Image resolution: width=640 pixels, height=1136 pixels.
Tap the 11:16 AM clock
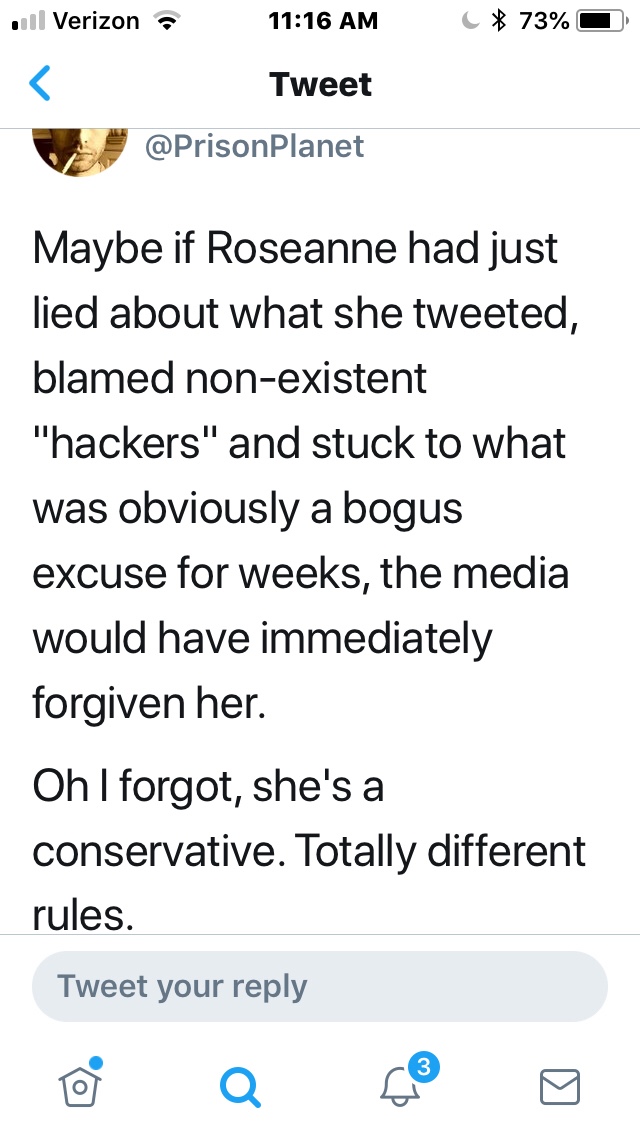pyautogui.click(x=323, y=21)
